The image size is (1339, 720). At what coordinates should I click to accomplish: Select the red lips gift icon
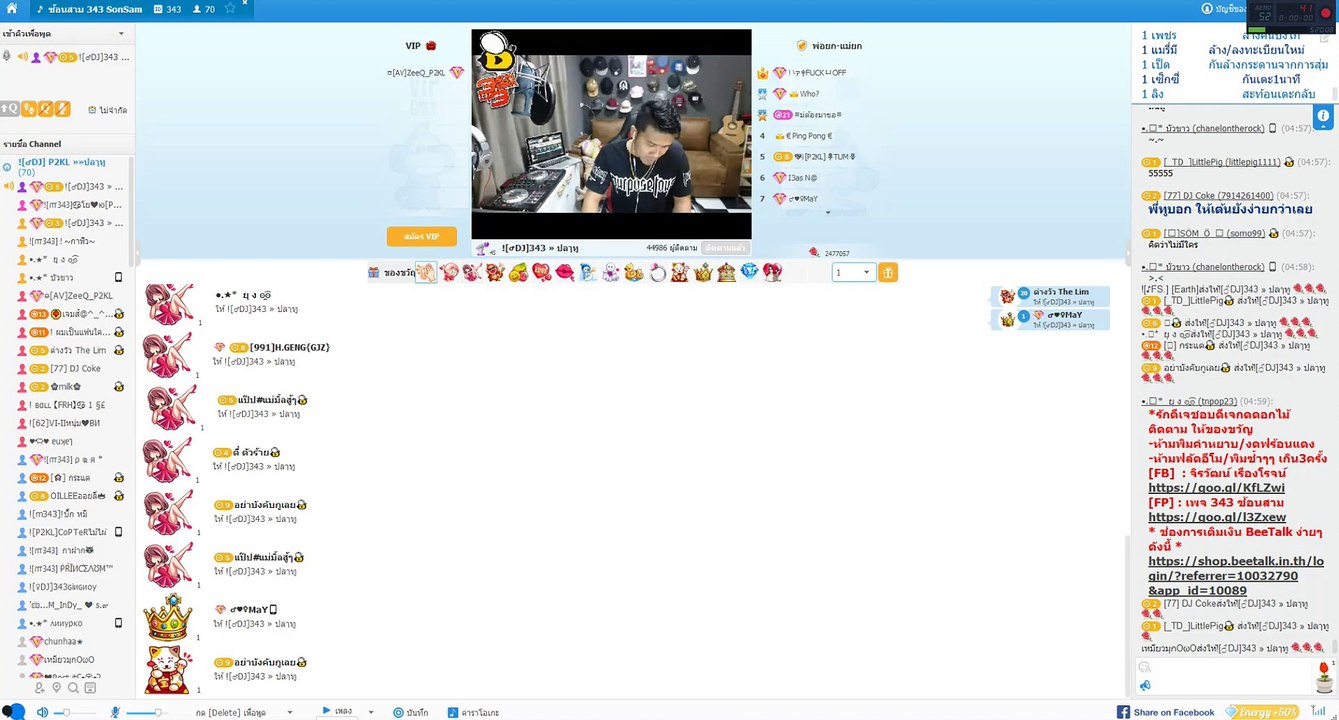pyautogui.click(x=564, y=272)
